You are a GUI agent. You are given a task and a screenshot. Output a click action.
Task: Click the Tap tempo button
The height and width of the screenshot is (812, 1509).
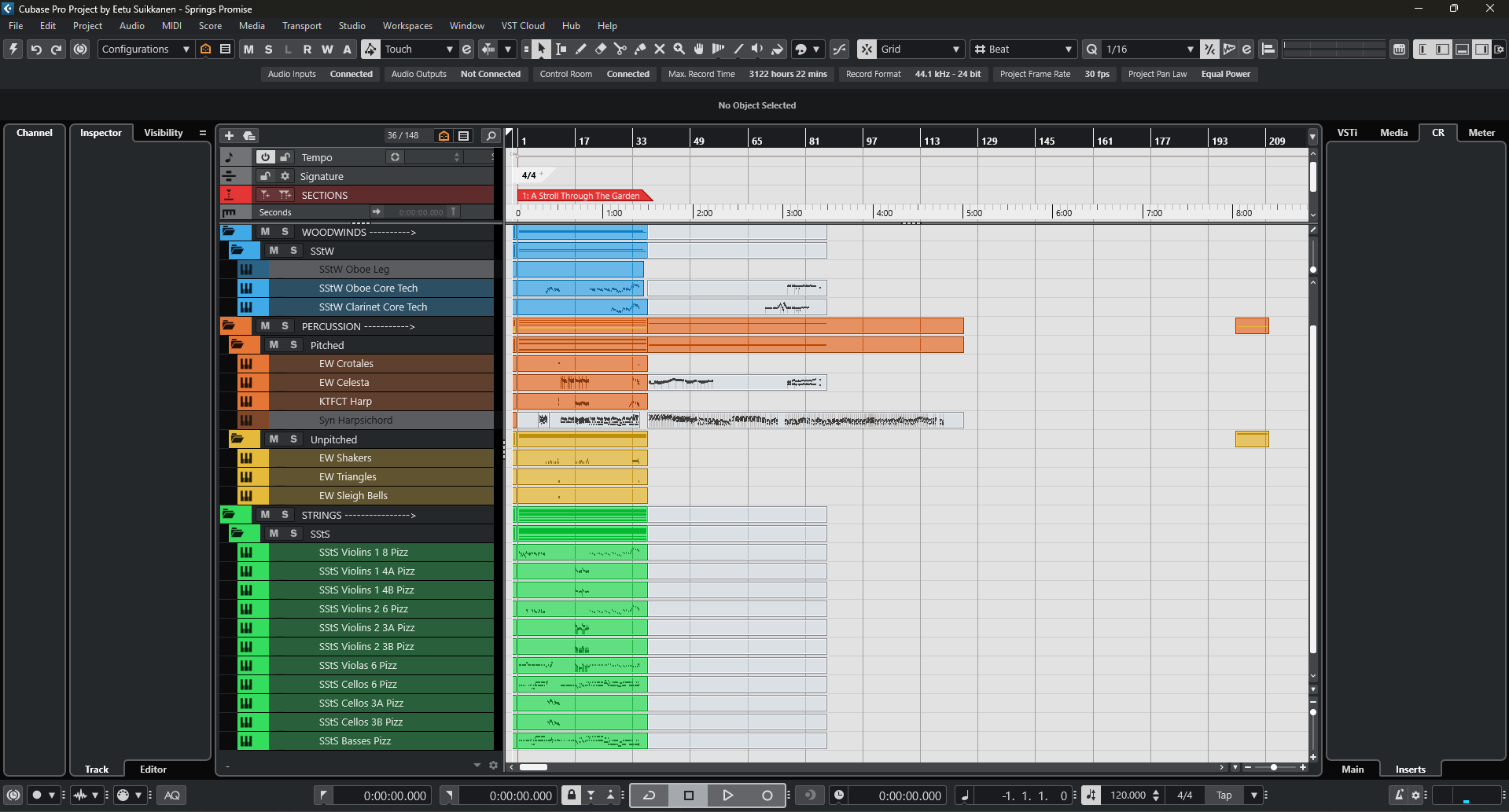(1224, 795)
